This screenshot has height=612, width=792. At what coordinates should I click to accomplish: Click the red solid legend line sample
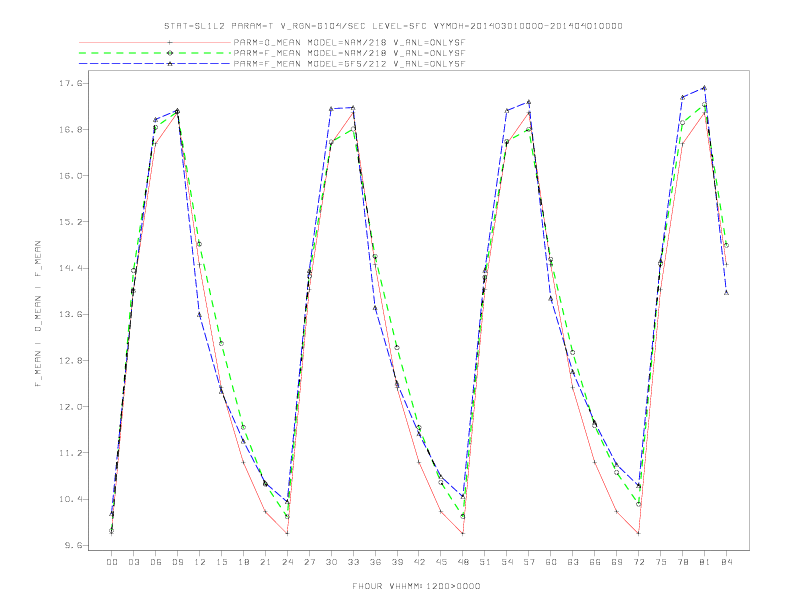(155, 42)
